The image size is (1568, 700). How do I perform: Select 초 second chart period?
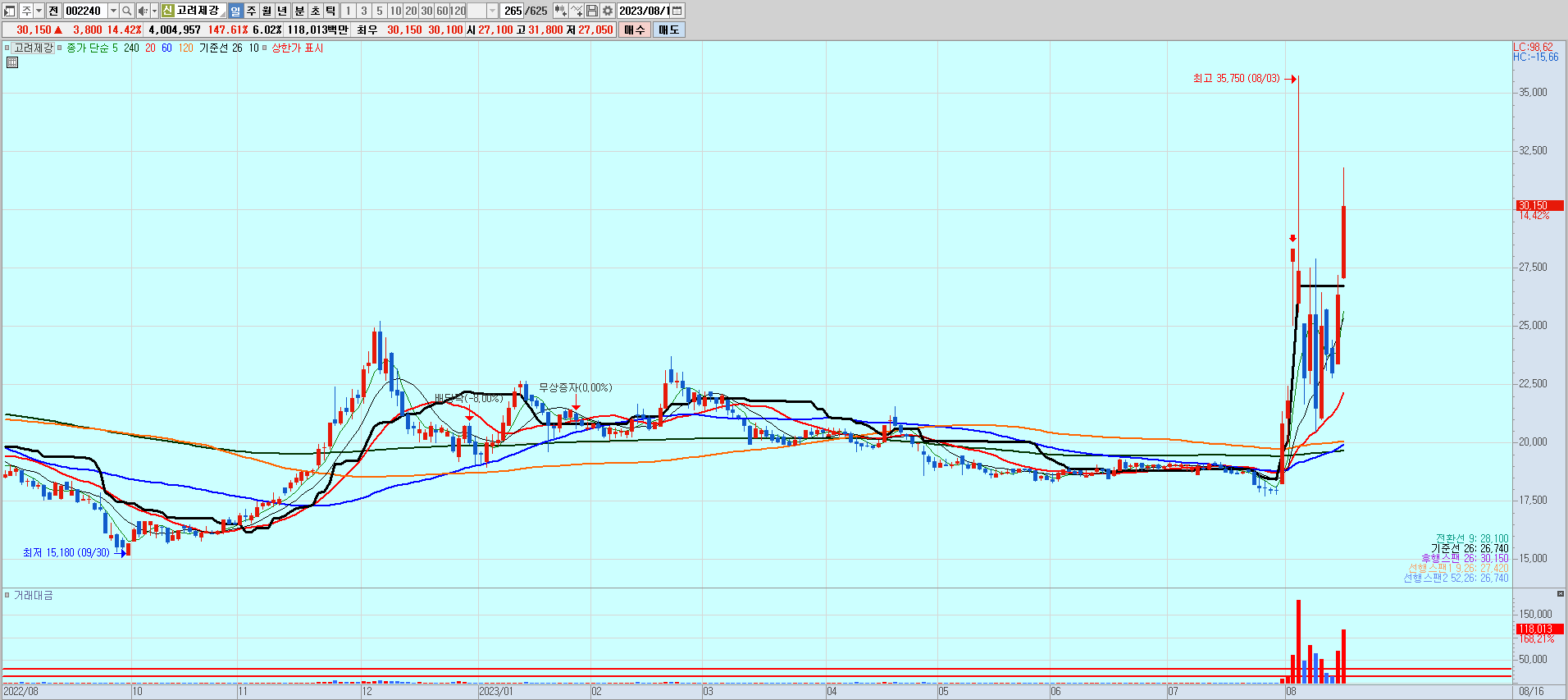(x=315, y=11)
